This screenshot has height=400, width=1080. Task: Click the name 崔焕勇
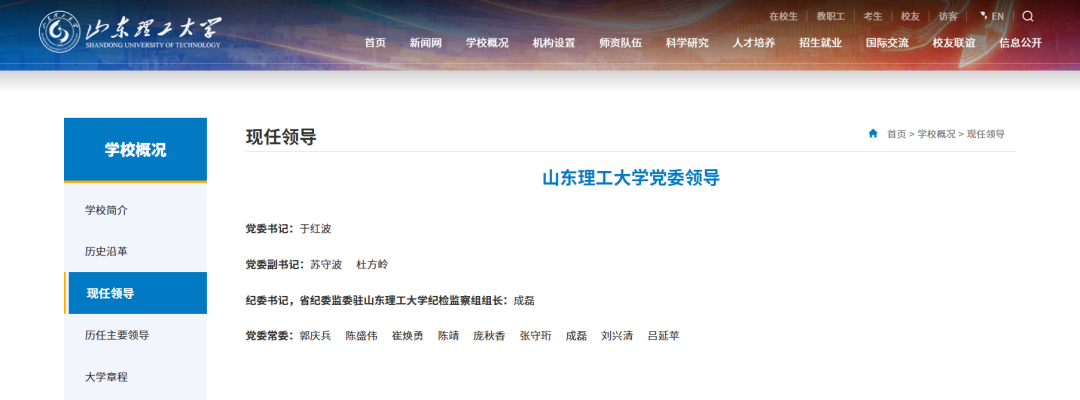pyautogui.click(x=408, y=336)
